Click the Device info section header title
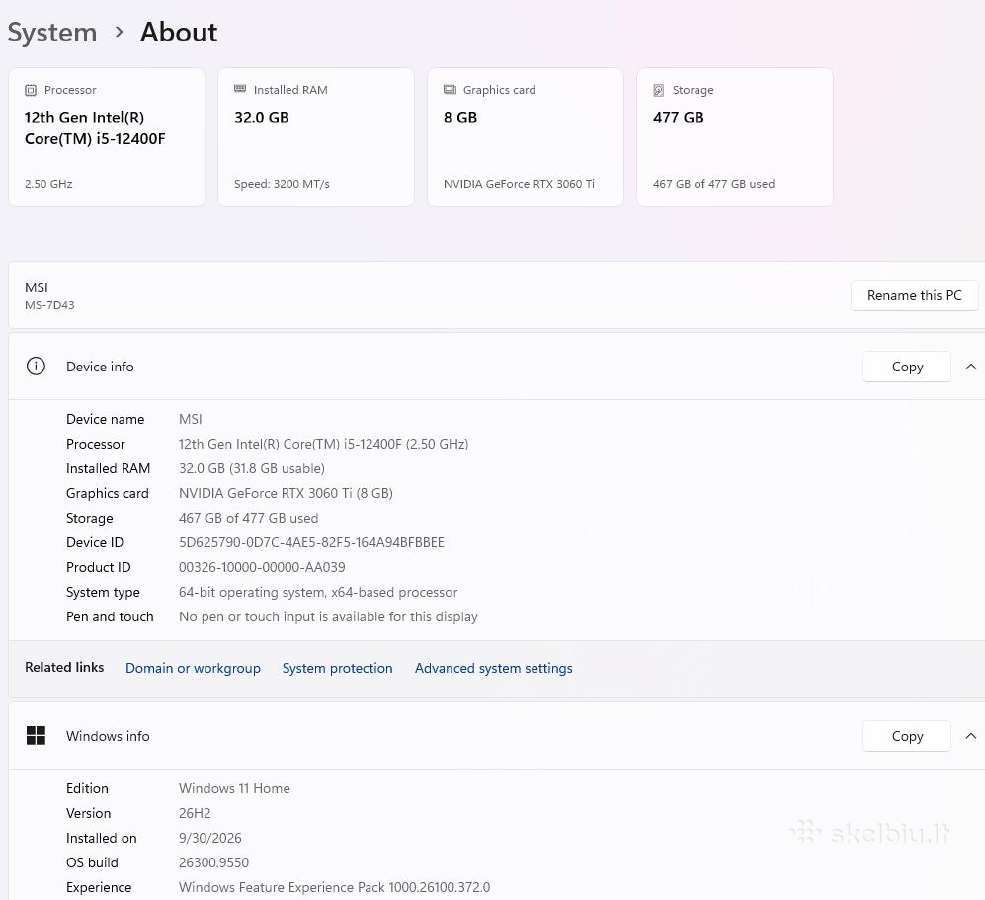The width and height of the screenshot is (985, 900). click(x=100, y=367)
